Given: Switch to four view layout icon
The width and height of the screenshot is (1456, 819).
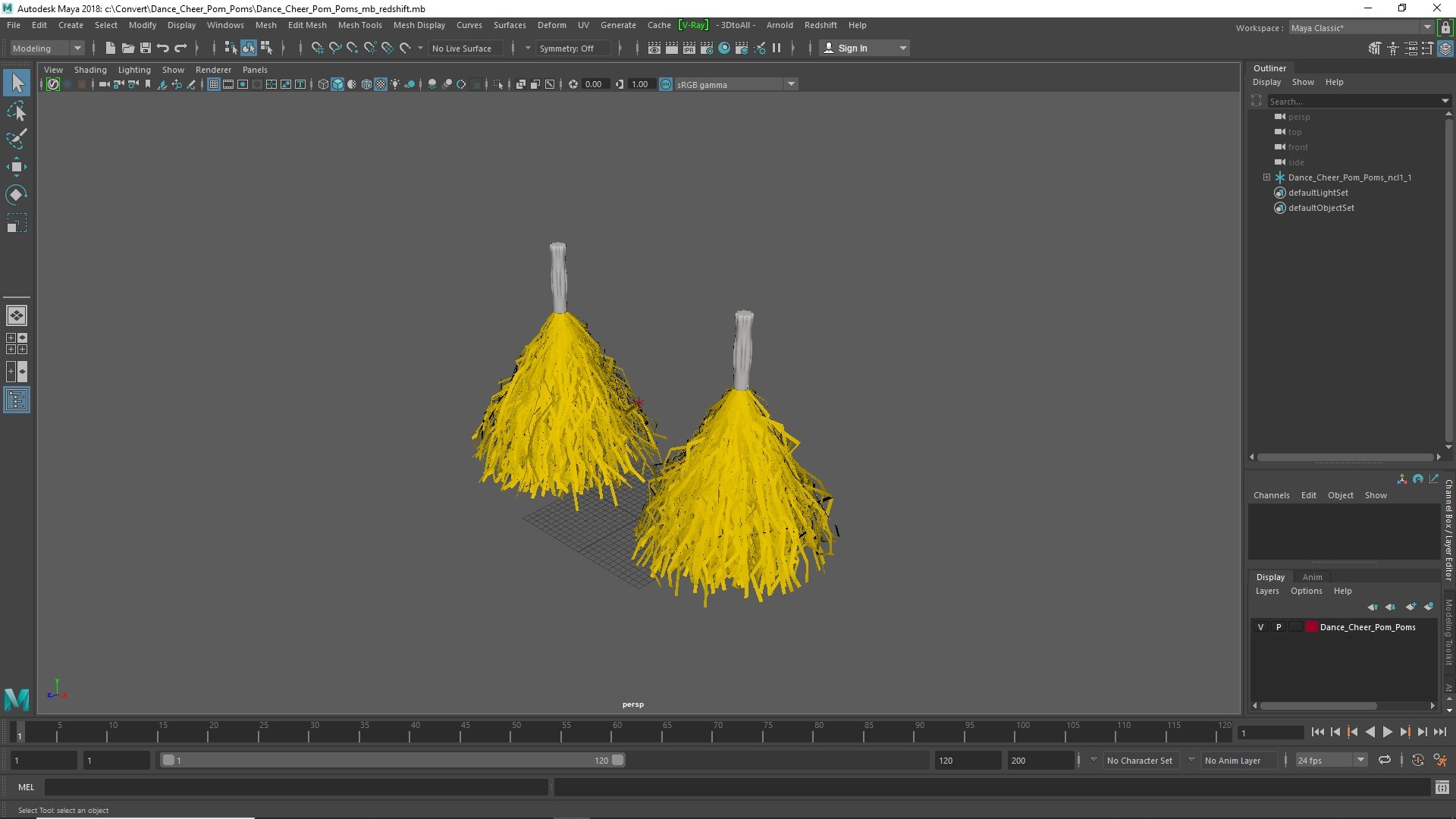Looking at the screenshot, I should (x=17, y=344).
